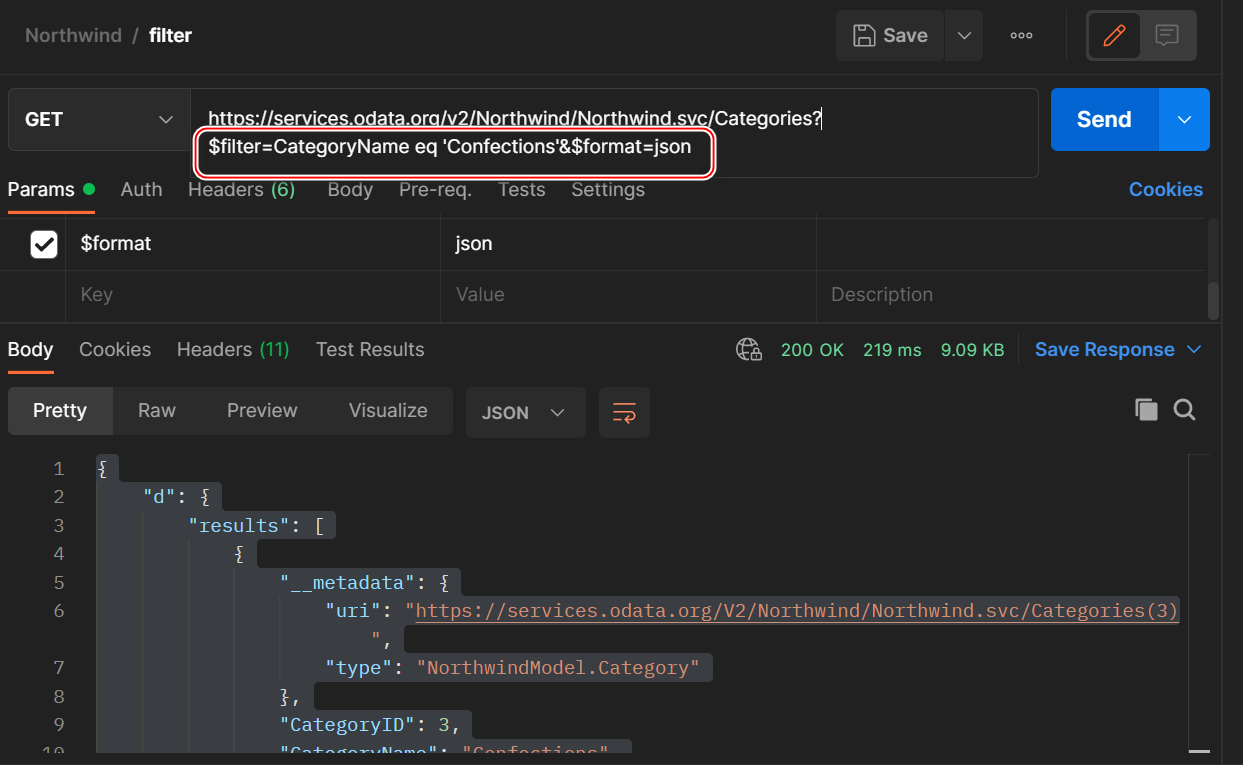
Task: Click the $format key cell
Action: point(253,244)
